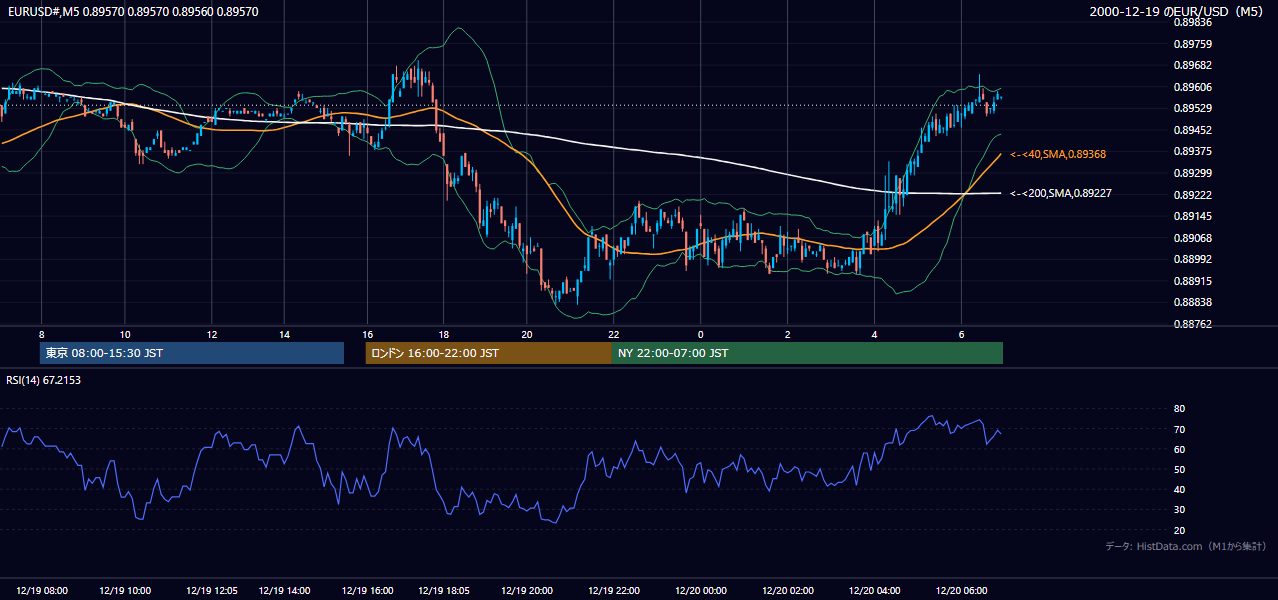The image size is (1278, 600).
Task: Click the 12/19 12:05 bottom time label
Action: point(212,591)
